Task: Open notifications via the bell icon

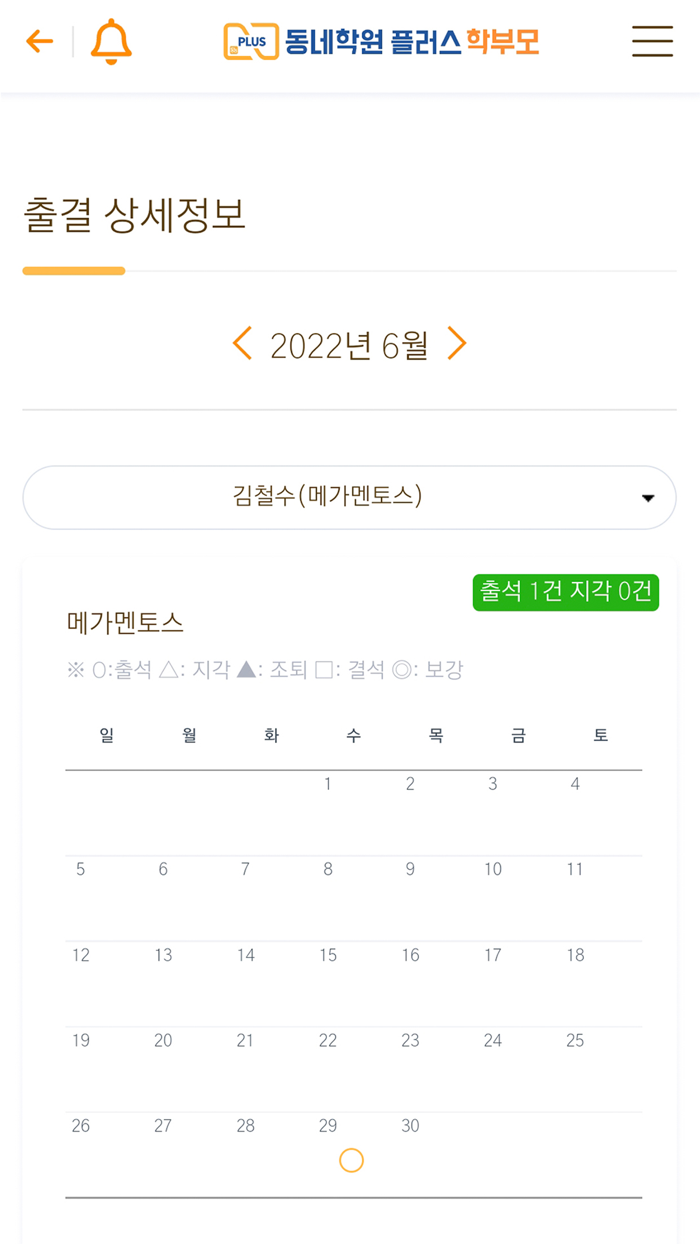Action: [111, 42]
